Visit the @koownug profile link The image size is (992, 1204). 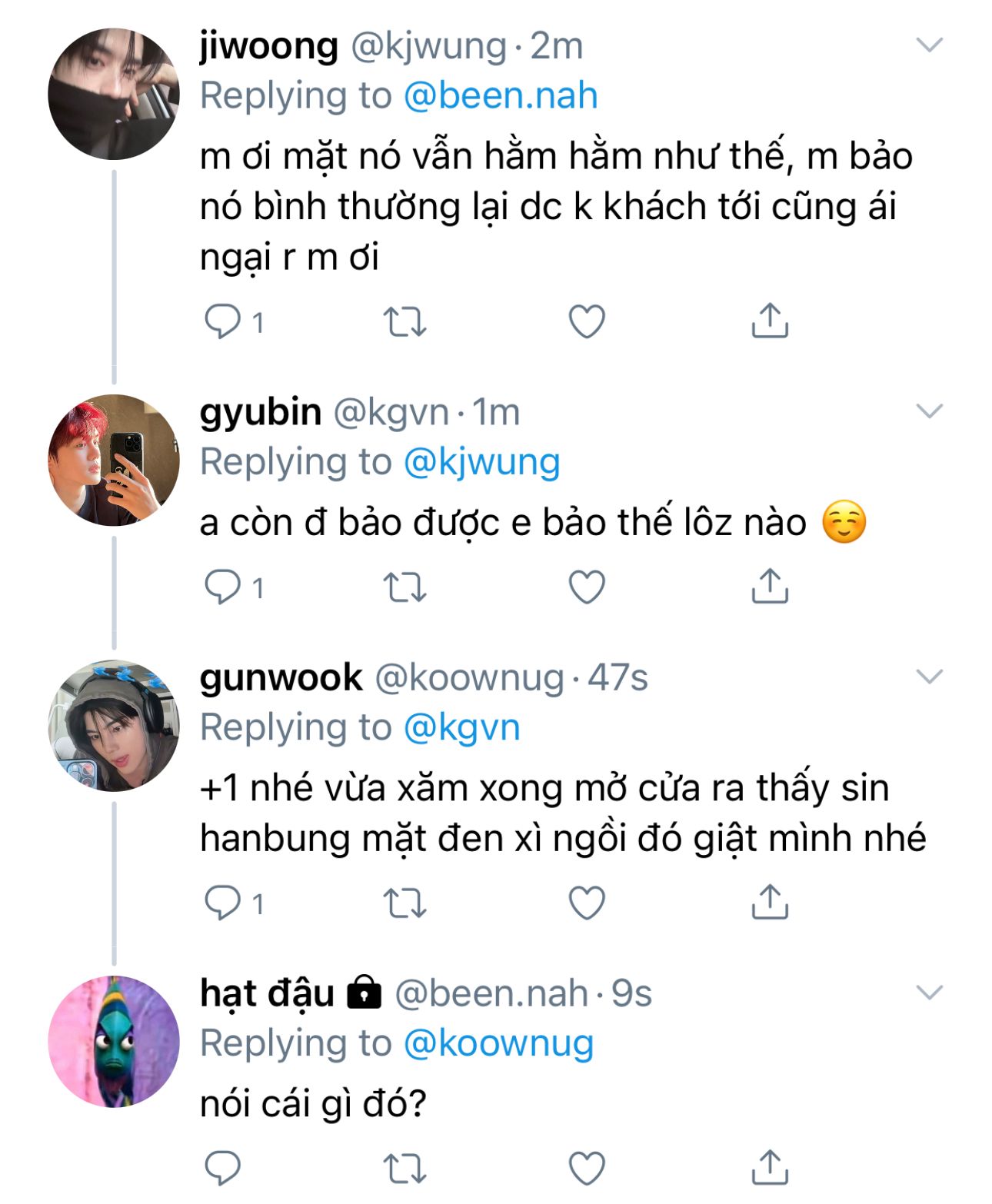498,1043
